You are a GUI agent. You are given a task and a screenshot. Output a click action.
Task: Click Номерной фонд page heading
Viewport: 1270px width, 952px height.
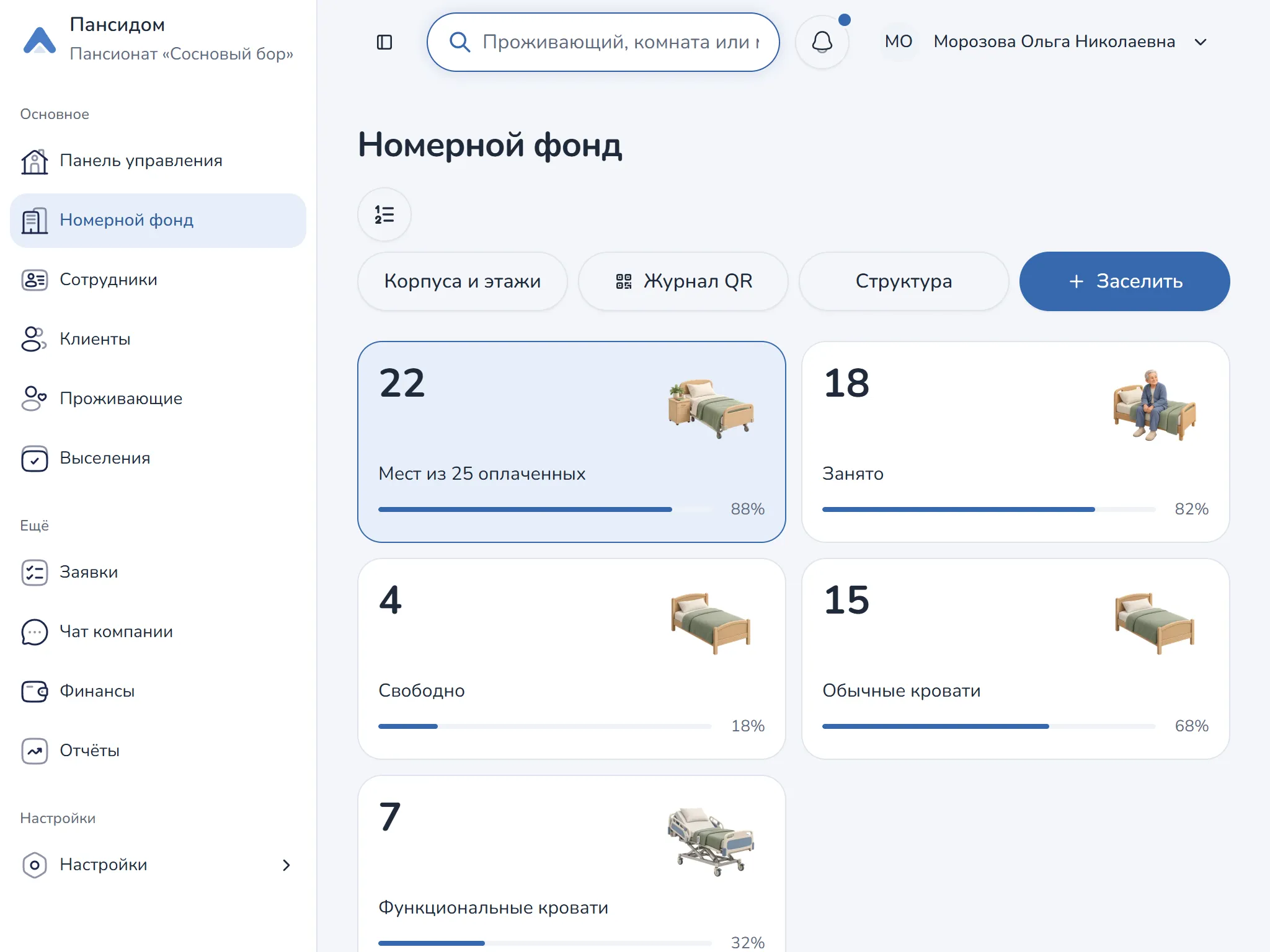click(x=490, y=146)
